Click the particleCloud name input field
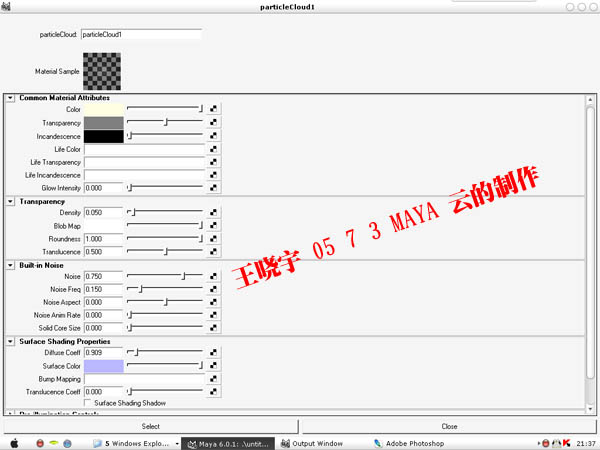This screenshot has height=450, width=600. (141, 34)
